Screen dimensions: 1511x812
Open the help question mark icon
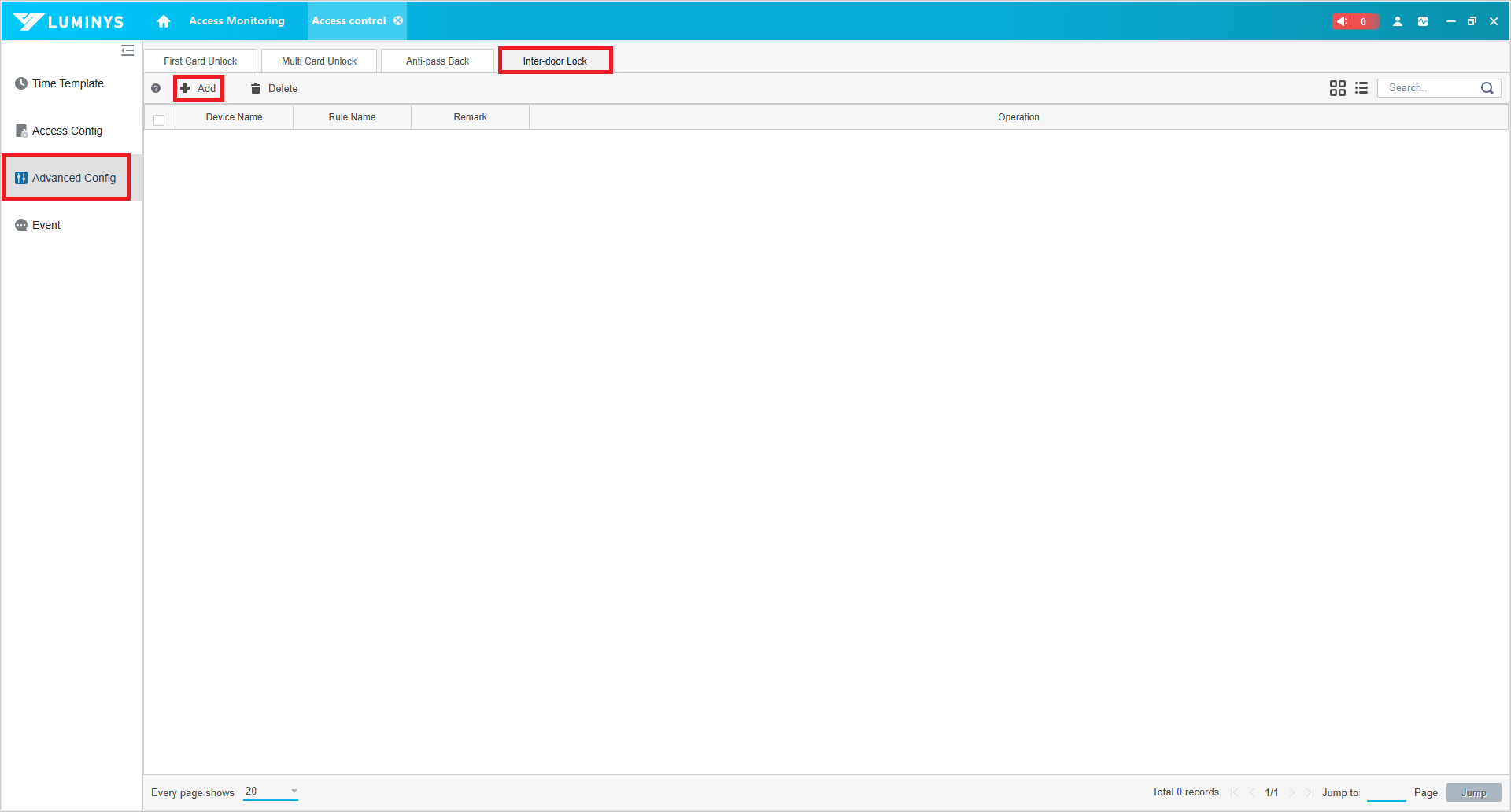pos(156,89)
